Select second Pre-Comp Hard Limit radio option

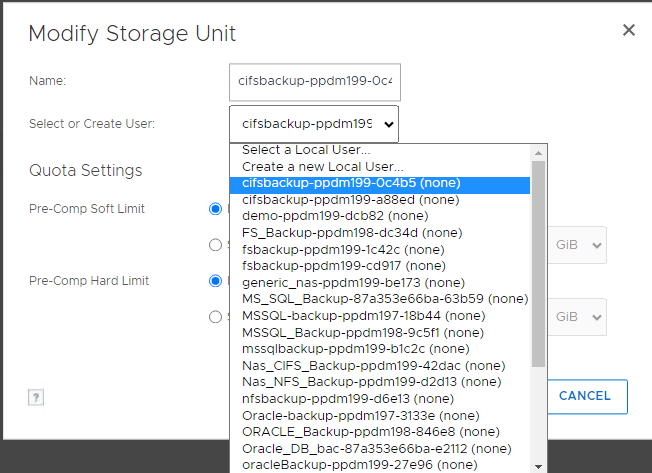pos(215,317)
